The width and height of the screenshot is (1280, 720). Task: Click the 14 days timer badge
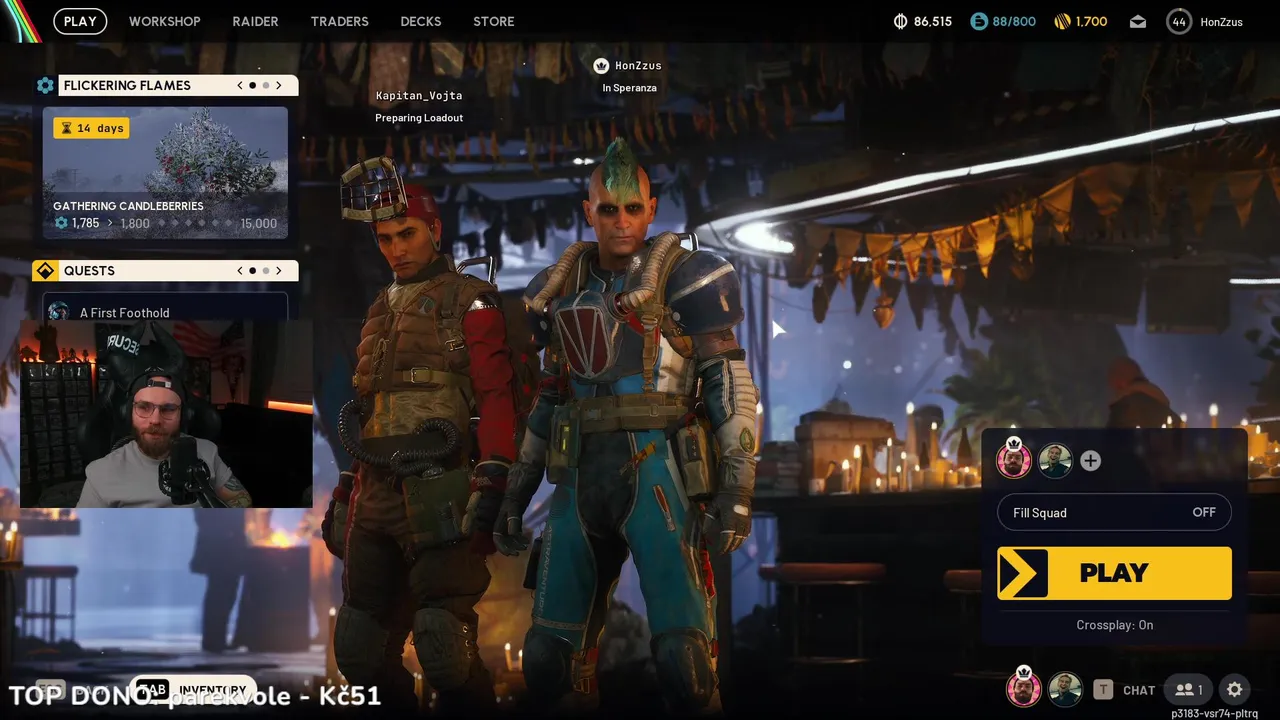[91, 128]
